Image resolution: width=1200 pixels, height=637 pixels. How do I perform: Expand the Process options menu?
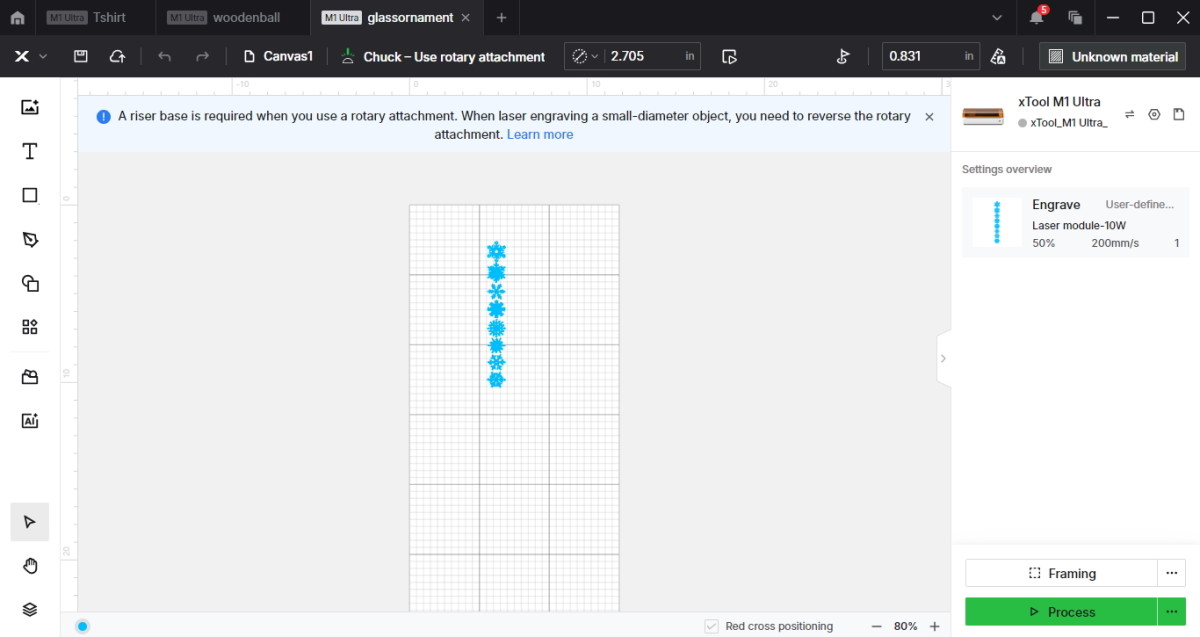point(1171,611)
